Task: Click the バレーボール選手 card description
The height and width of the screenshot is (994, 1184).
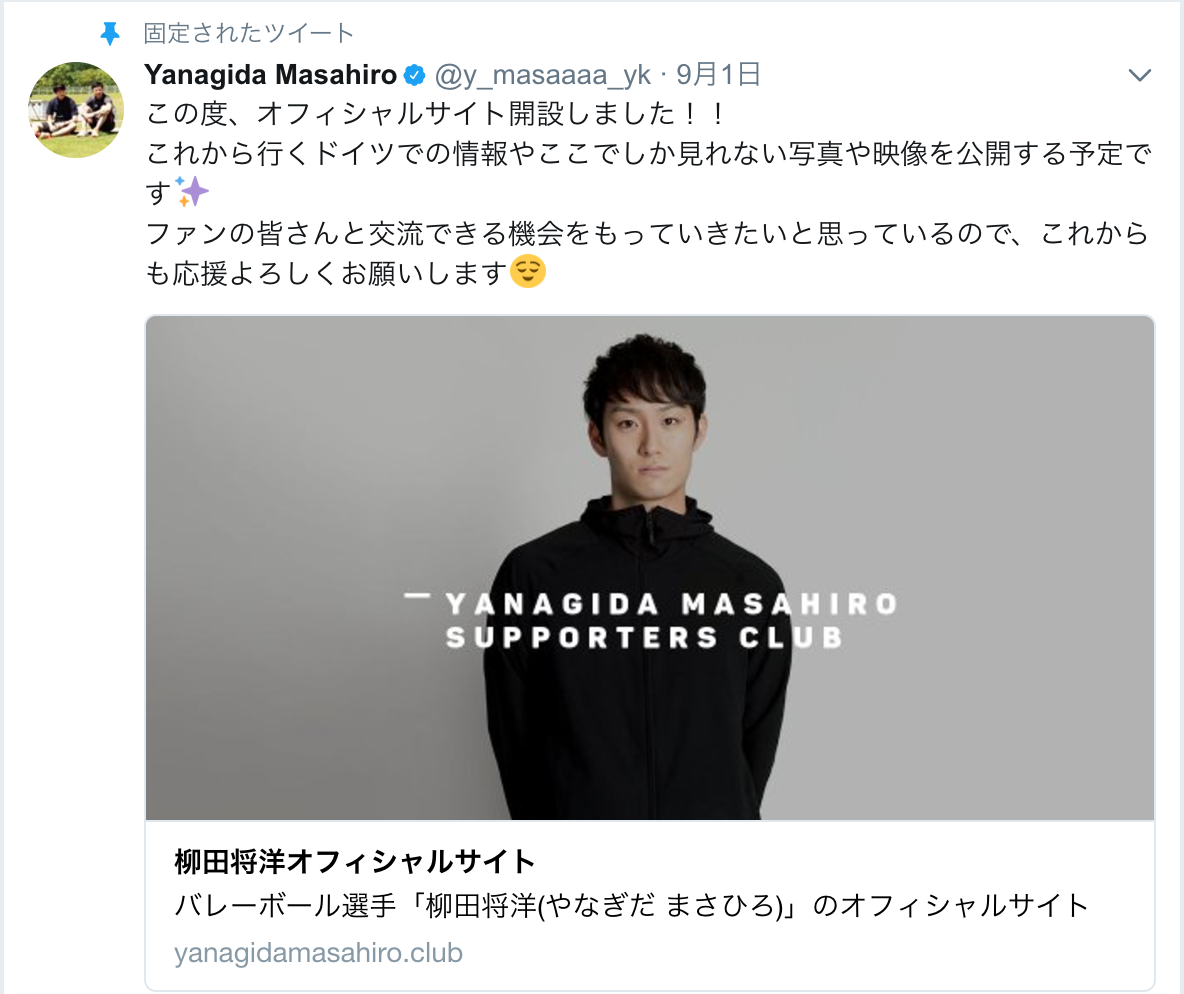Action: (631, 905)
